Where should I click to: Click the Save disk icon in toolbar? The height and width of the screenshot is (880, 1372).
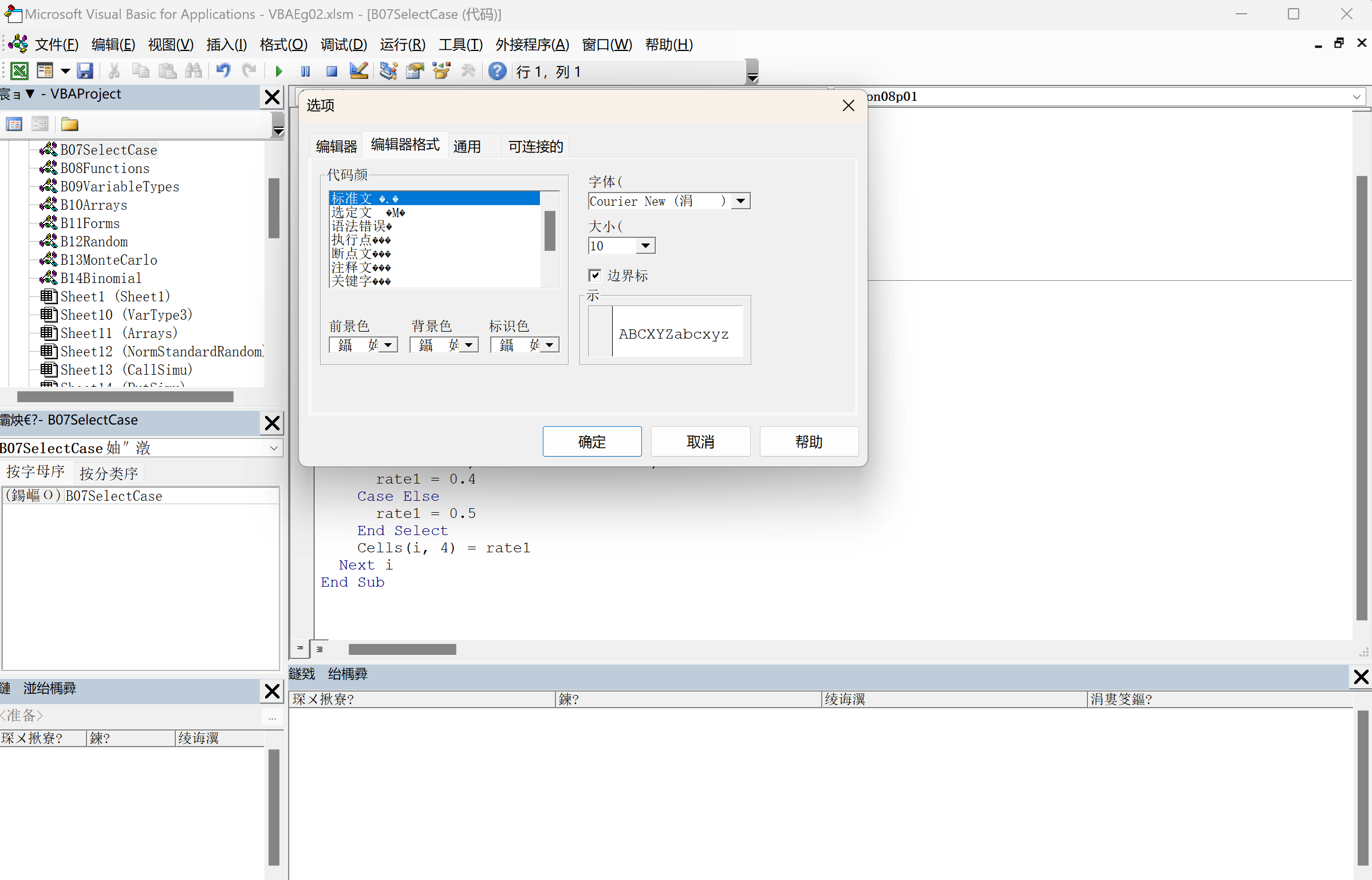click(85, 72)
